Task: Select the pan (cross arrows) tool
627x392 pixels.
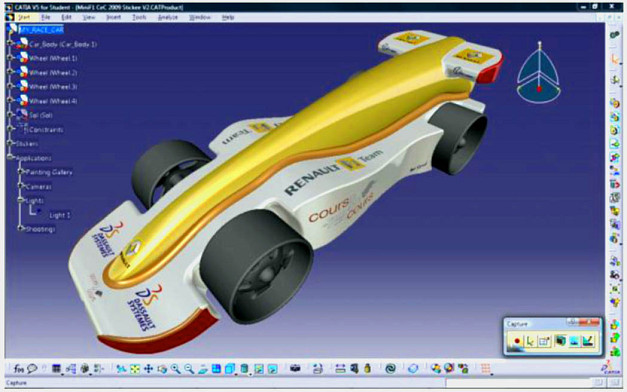Action: pos(148,368)
